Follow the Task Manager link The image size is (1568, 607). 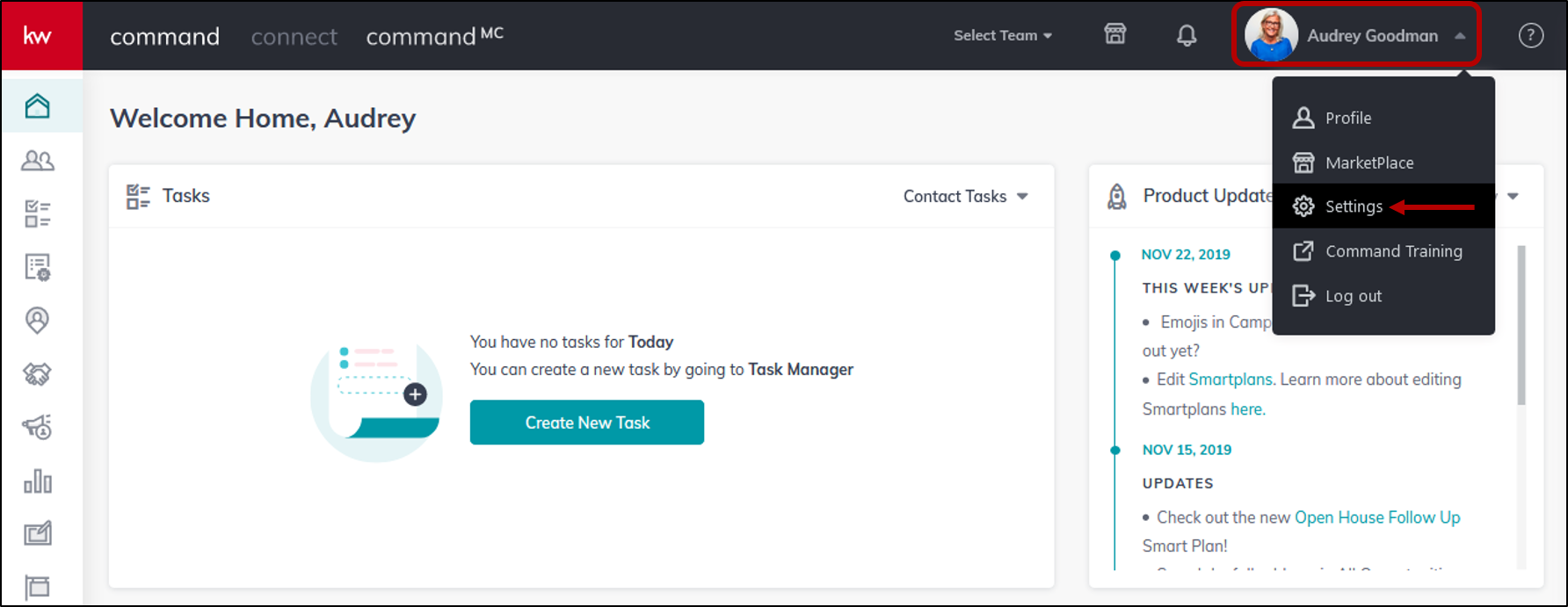click(801, 370)
